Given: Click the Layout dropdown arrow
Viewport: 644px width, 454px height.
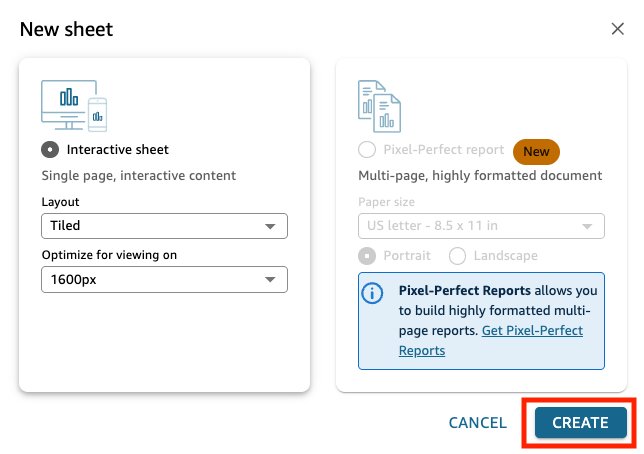Looking at the screenshot, I should (270, 226).
